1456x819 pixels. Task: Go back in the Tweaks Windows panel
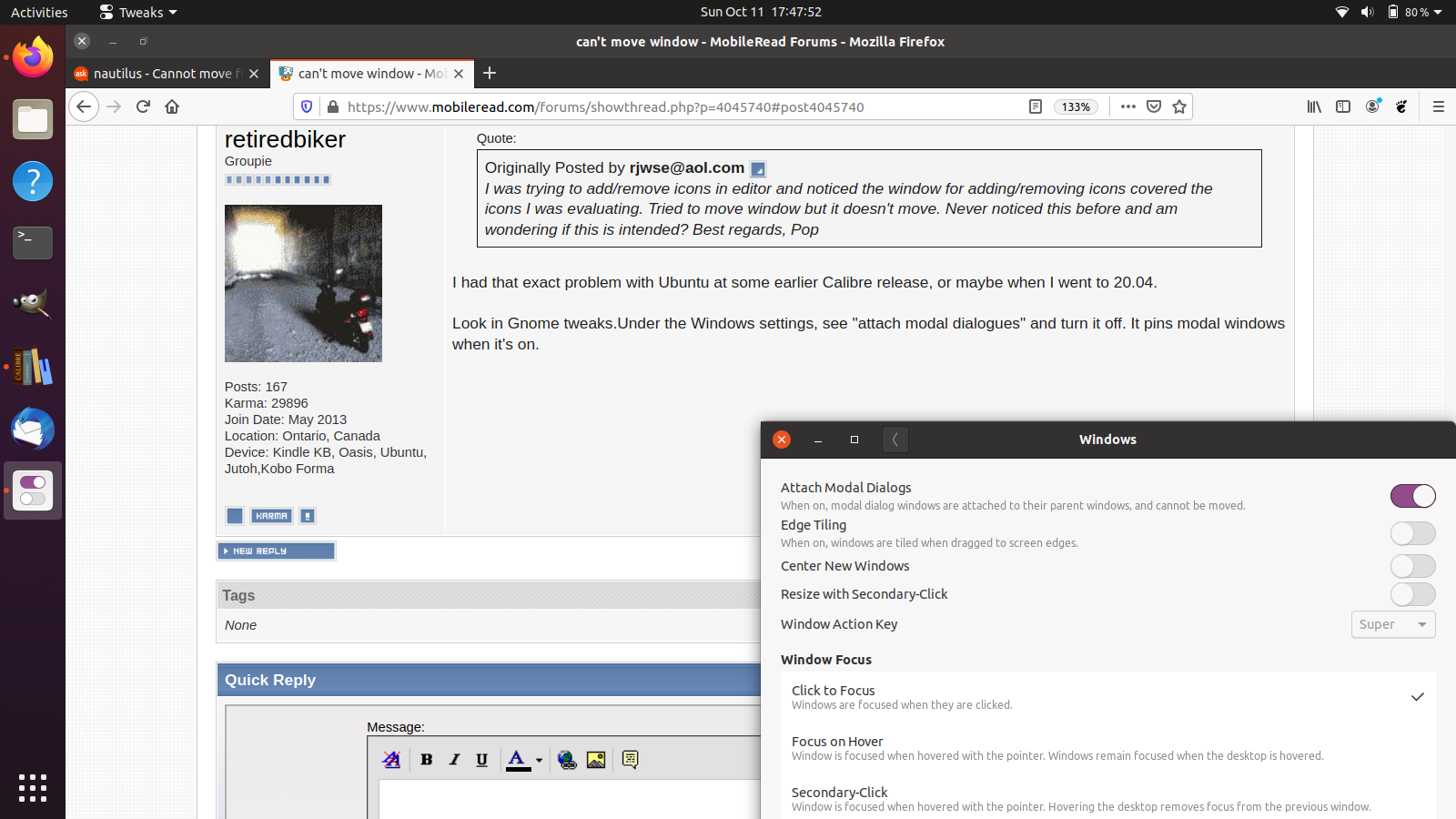(x=895, y=440)
